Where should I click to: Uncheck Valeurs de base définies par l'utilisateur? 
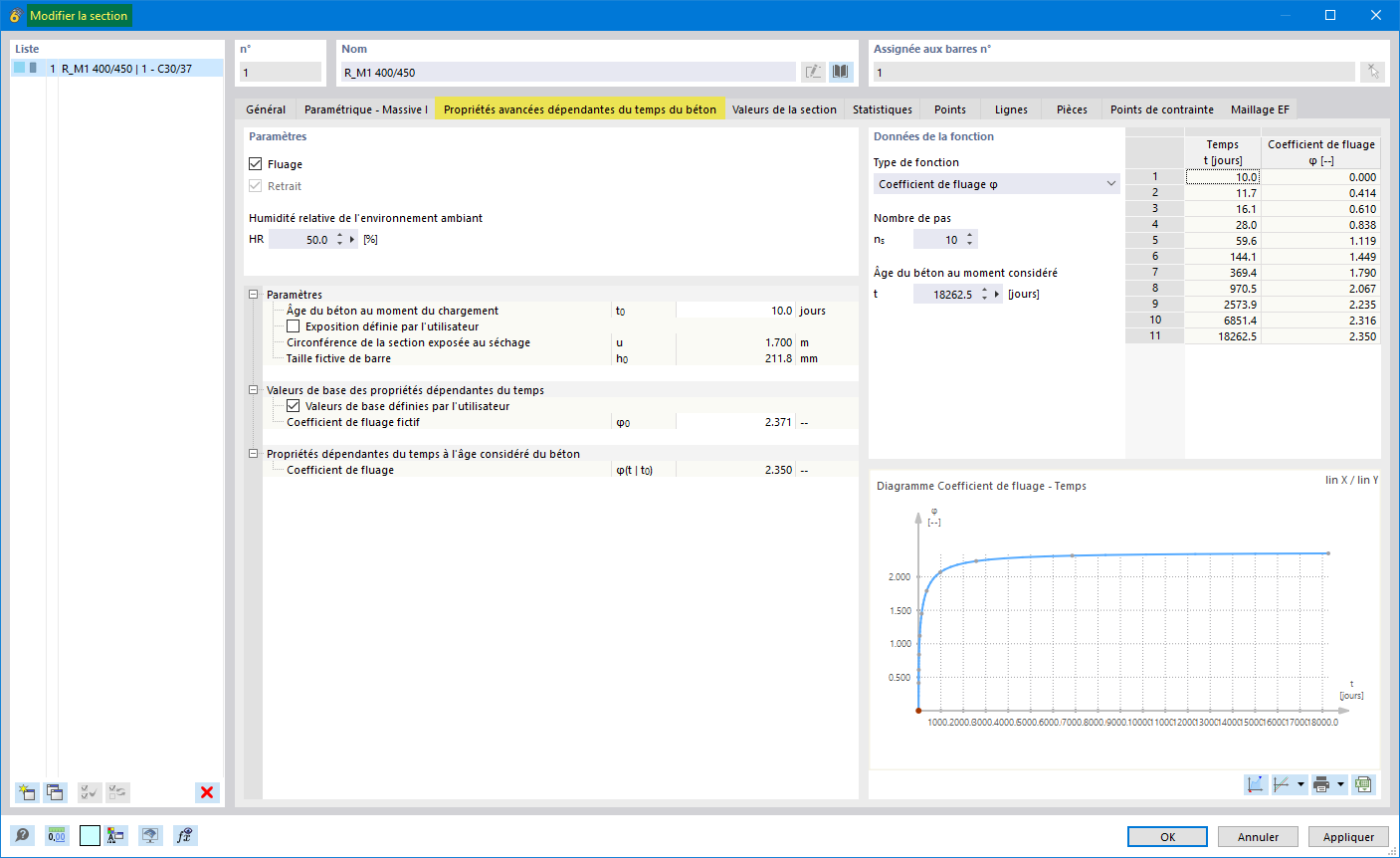(x=294, y=406)
